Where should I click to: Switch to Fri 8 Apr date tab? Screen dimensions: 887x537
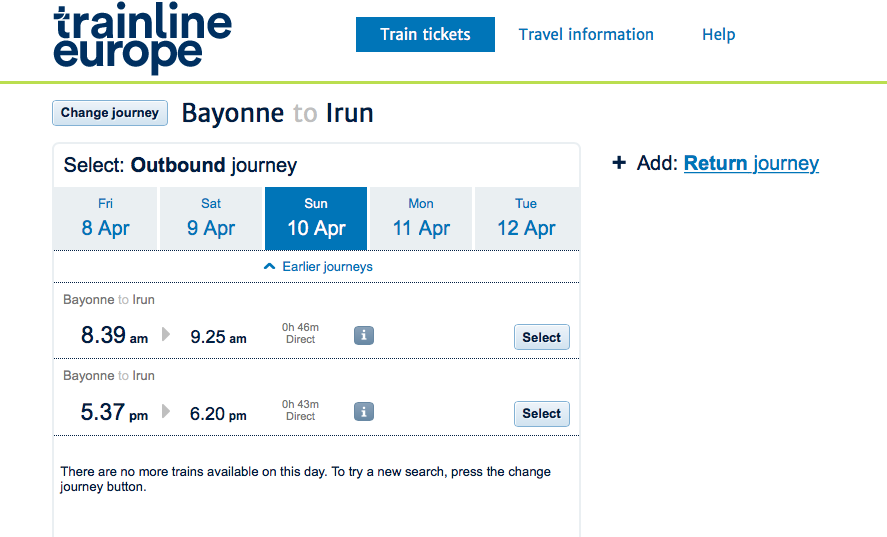pos(105,218)
